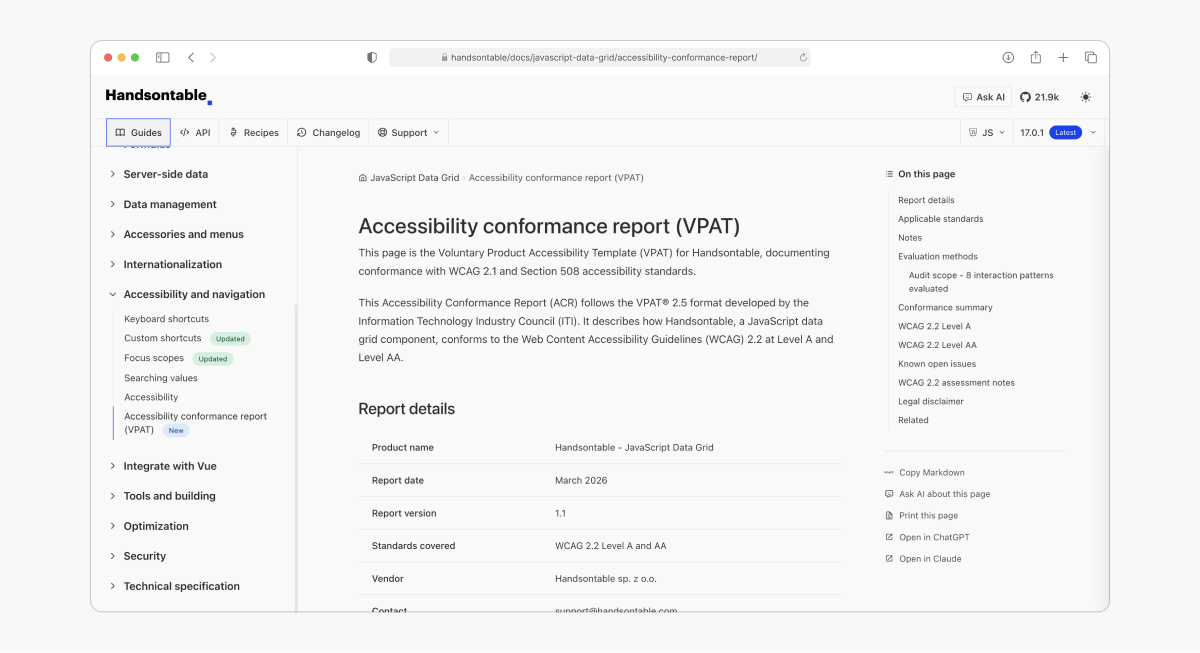Open a new tab with the plus icon

pos(1063,58)
